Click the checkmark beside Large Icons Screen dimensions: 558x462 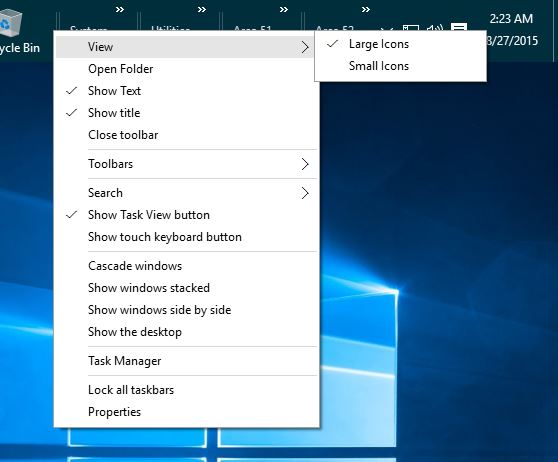coord(332,44)
